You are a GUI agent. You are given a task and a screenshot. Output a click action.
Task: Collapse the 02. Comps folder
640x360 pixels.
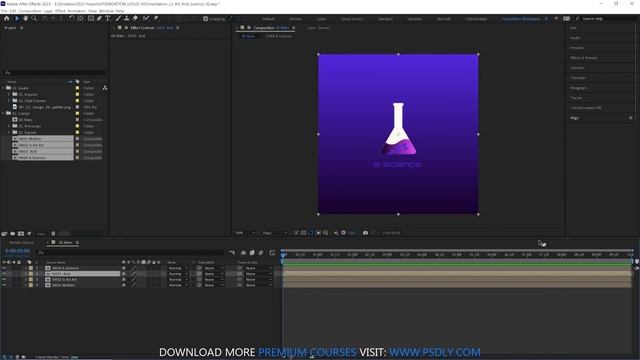pyautogui.click(x=3, y=113)
